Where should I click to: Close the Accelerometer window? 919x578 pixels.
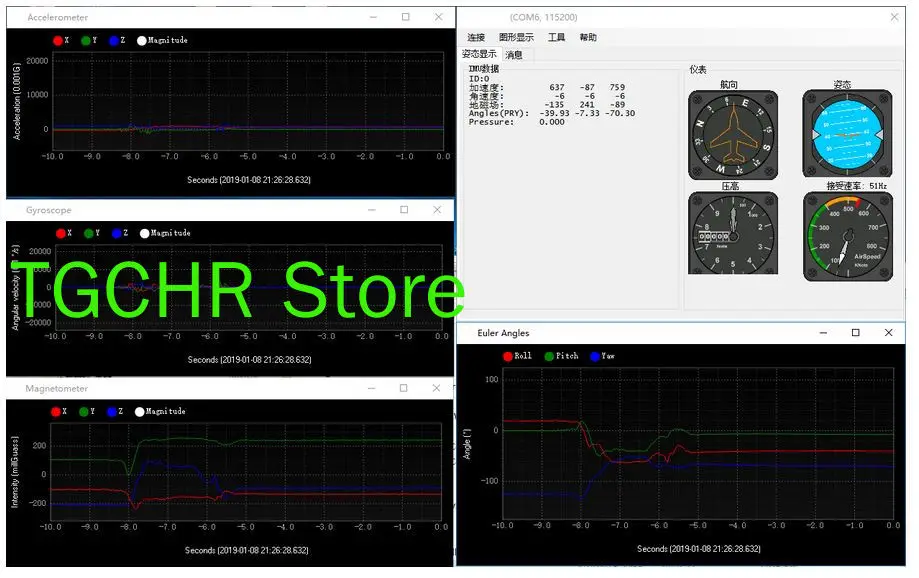[x=438, y=17]
